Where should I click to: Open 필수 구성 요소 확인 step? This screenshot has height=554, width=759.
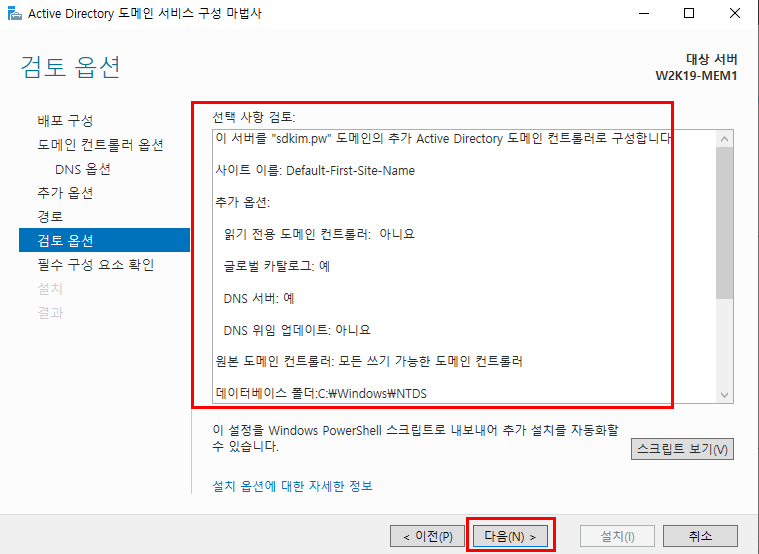96,264
